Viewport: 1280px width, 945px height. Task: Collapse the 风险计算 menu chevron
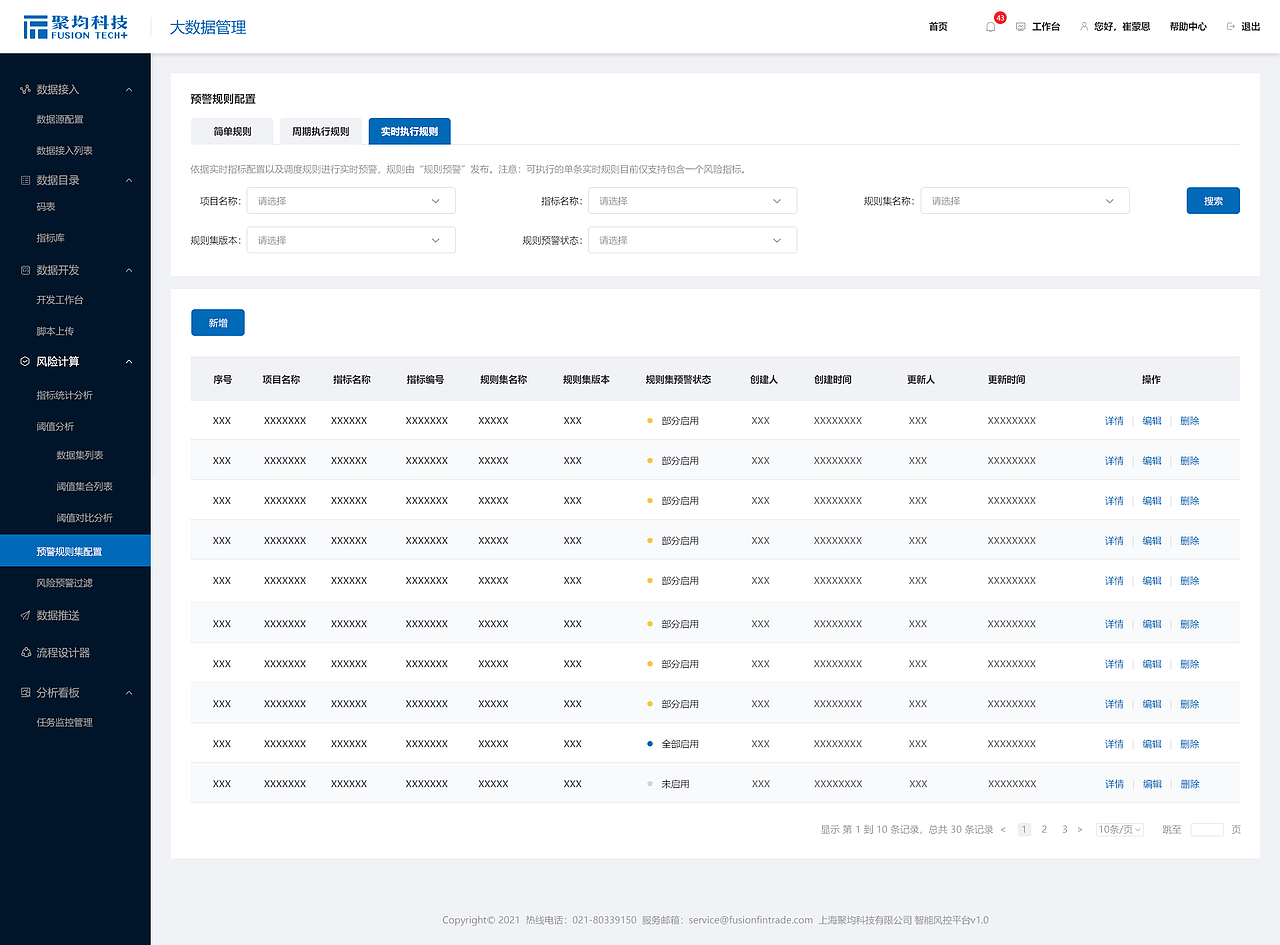click(x=129, y=362)
